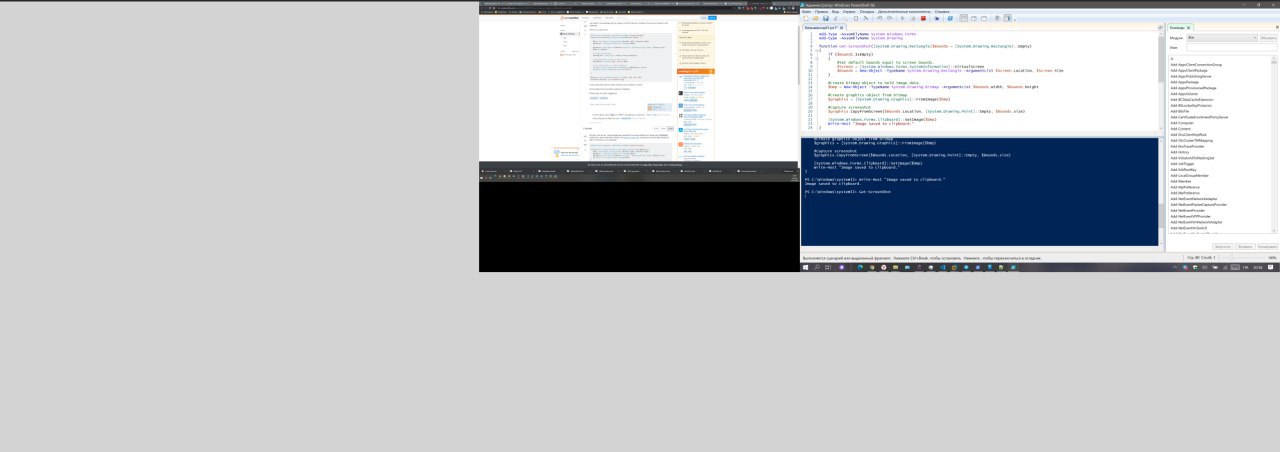Paste from clipboard using the ISE toolbar icon
This screenshot has height=452, width=1280.
coord(856,18)
